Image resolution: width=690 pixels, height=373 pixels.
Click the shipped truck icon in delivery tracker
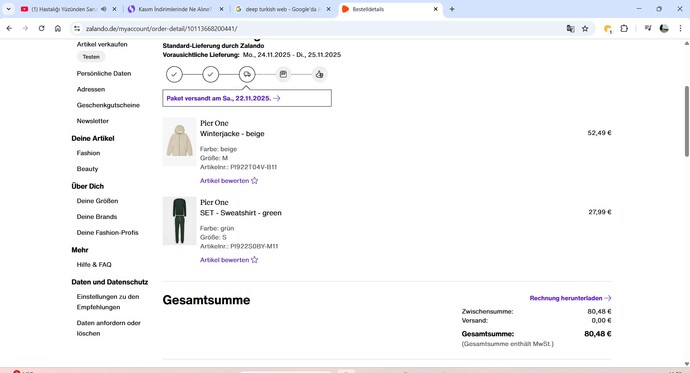[x=247, y=74]
